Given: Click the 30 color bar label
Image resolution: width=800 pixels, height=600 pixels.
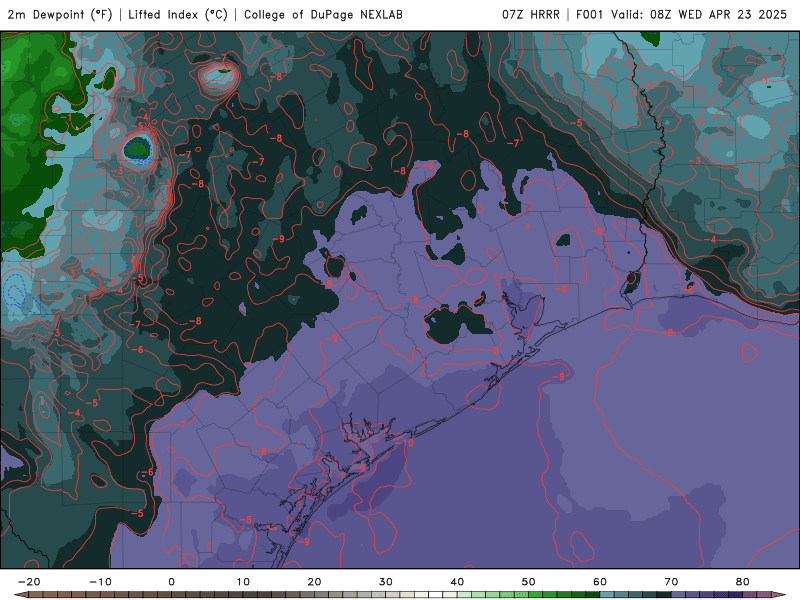Looking at the screenshot, I should click(x=386, y=582).
